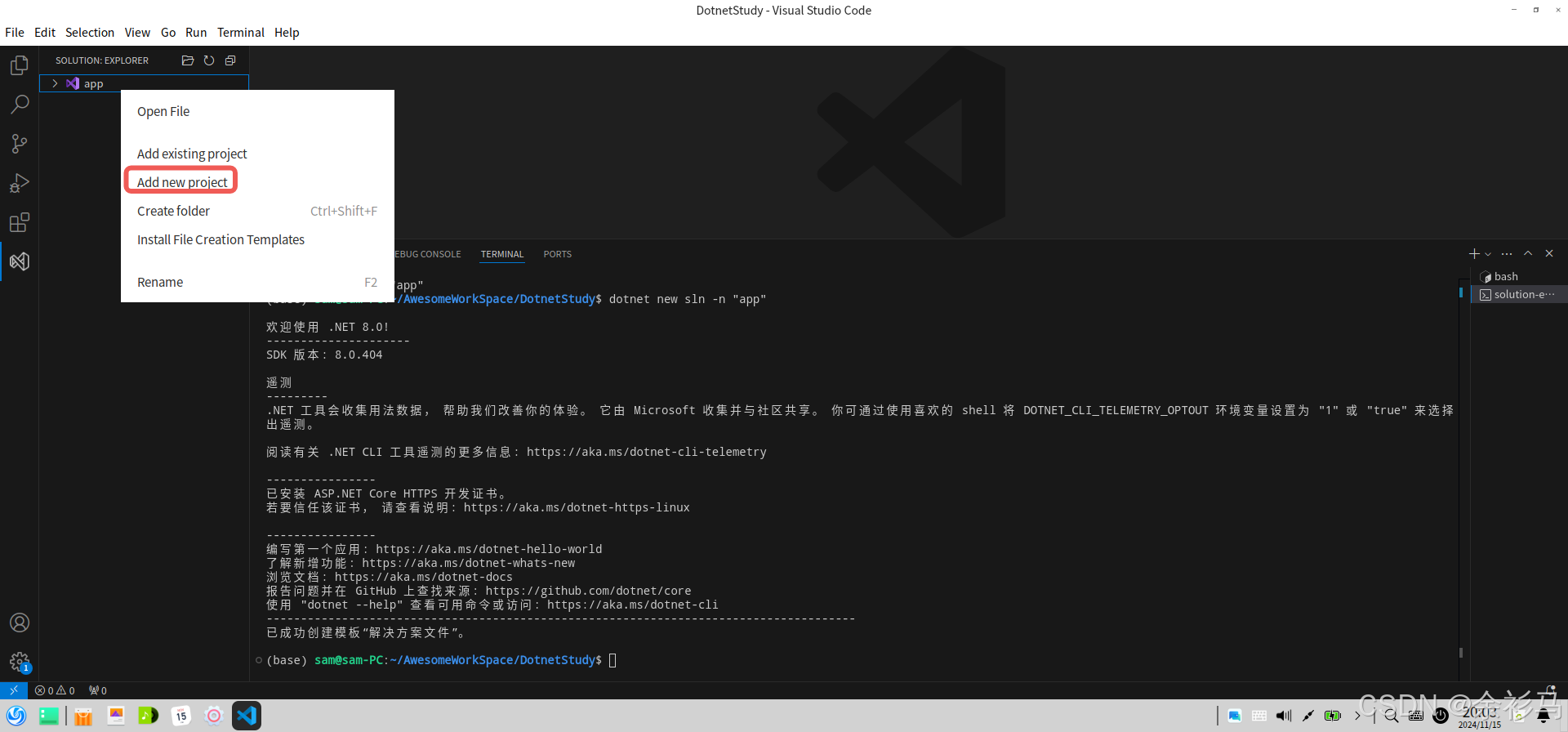
Task: Refresh the Solution Explorer
Action: point(209,60)
